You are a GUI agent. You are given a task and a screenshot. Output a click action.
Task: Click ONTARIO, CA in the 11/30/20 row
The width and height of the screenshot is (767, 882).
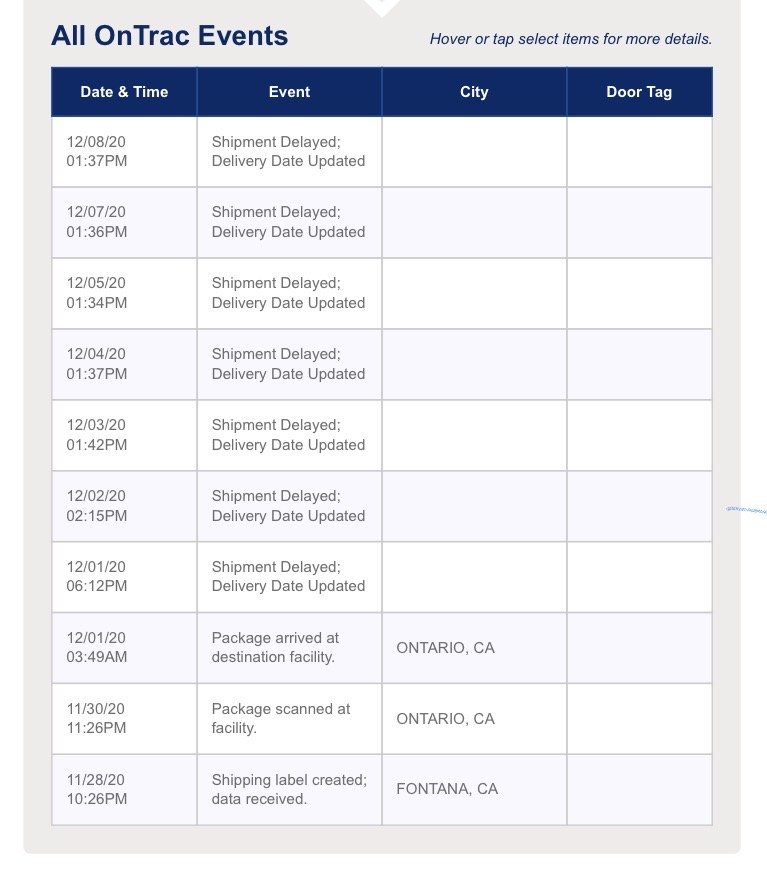(445, 720)
